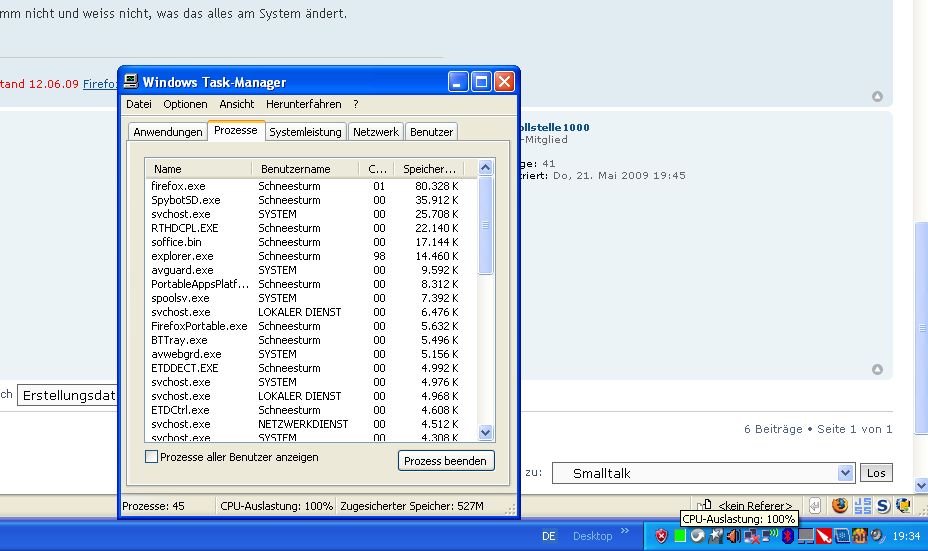Expand hidden taskbar toolbar items chevron

pos(625,532)
